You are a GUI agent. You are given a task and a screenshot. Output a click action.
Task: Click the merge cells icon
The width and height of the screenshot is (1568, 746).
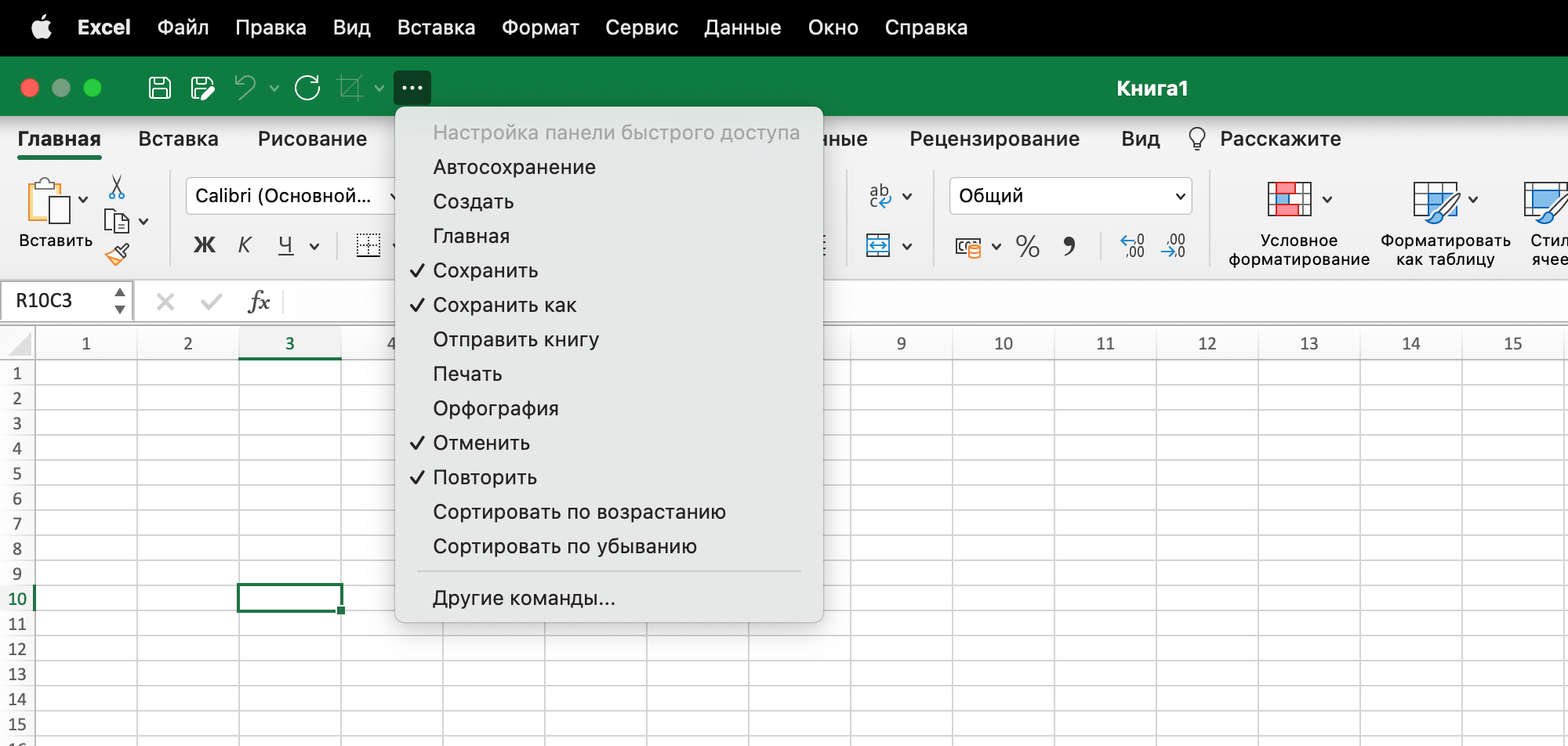(x=878, y=245)
